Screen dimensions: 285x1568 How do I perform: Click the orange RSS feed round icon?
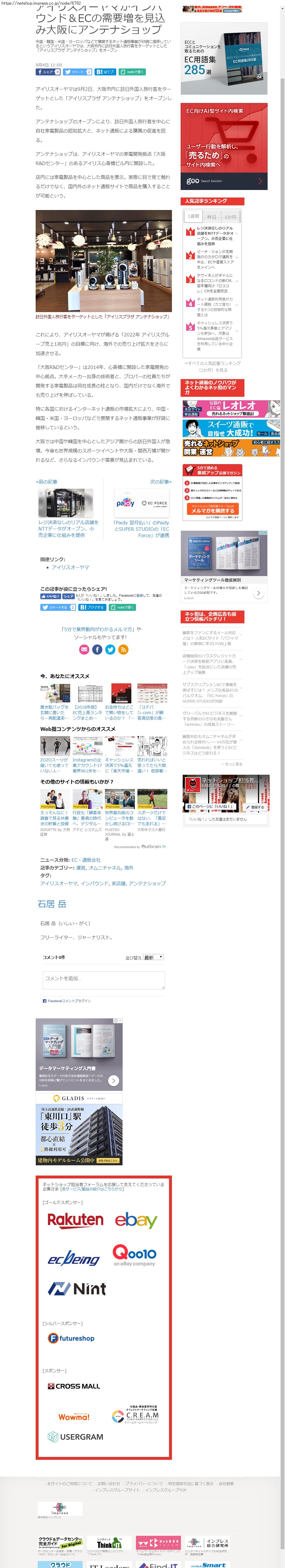(x=123, y=650)
